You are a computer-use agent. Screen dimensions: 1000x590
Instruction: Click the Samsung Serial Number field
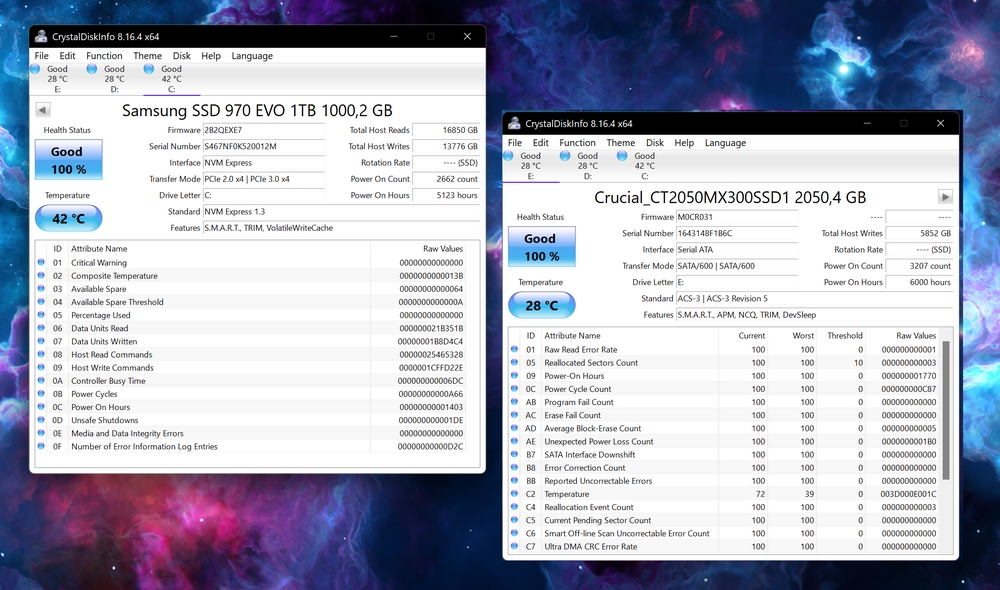click(264, 146)
